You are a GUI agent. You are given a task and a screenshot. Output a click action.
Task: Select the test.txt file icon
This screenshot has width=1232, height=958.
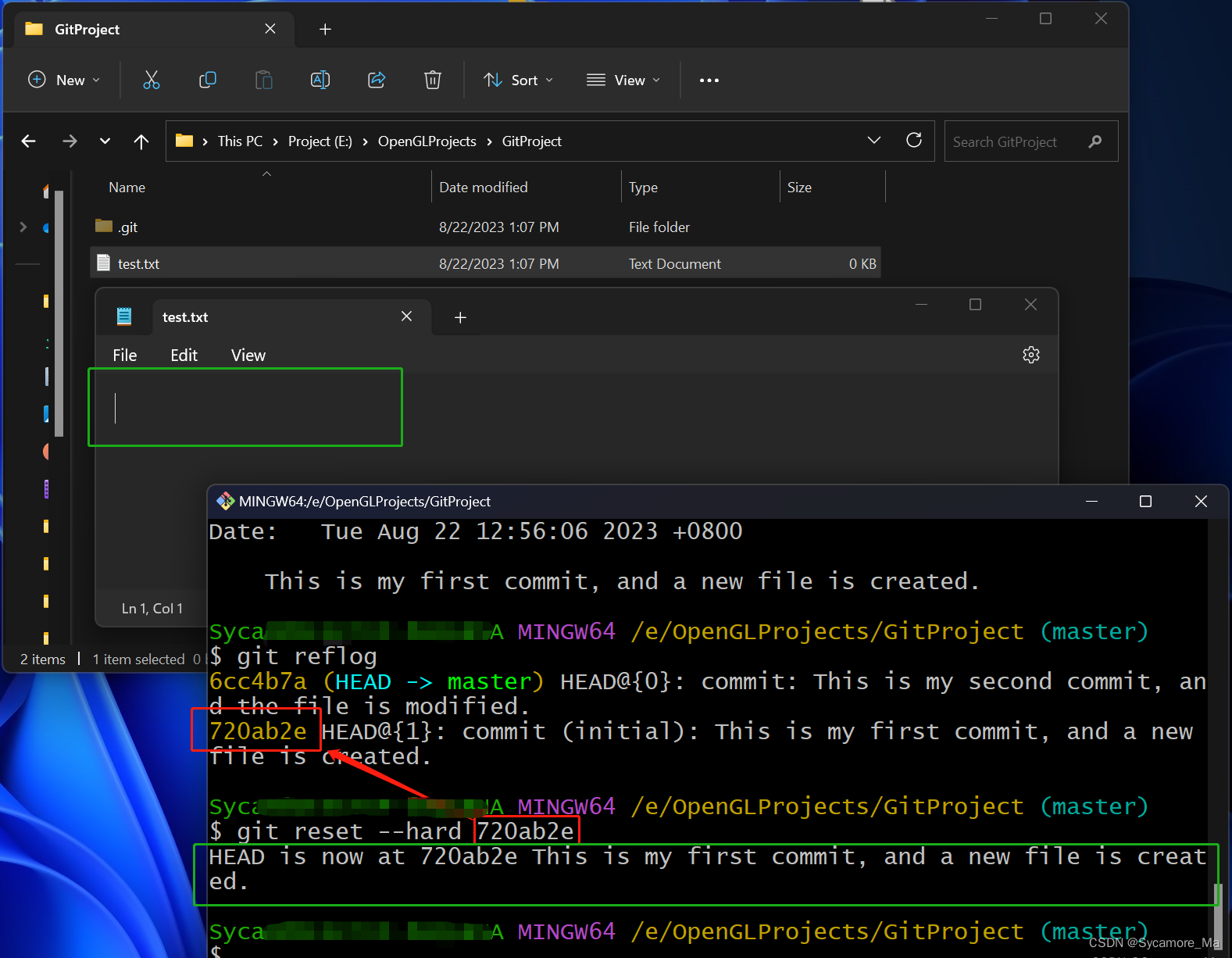[x=103, y=263]
